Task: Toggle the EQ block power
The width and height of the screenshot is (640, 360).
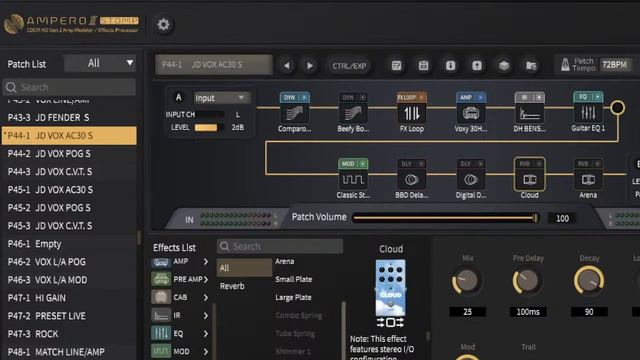Action: [598, 97]
